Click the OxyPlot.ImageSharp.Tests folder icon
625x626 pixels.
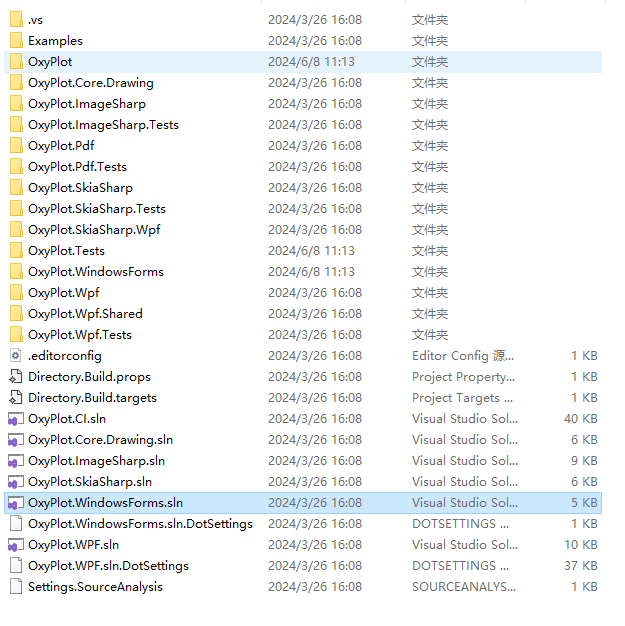pyautogui.click(x=16, y=125)
